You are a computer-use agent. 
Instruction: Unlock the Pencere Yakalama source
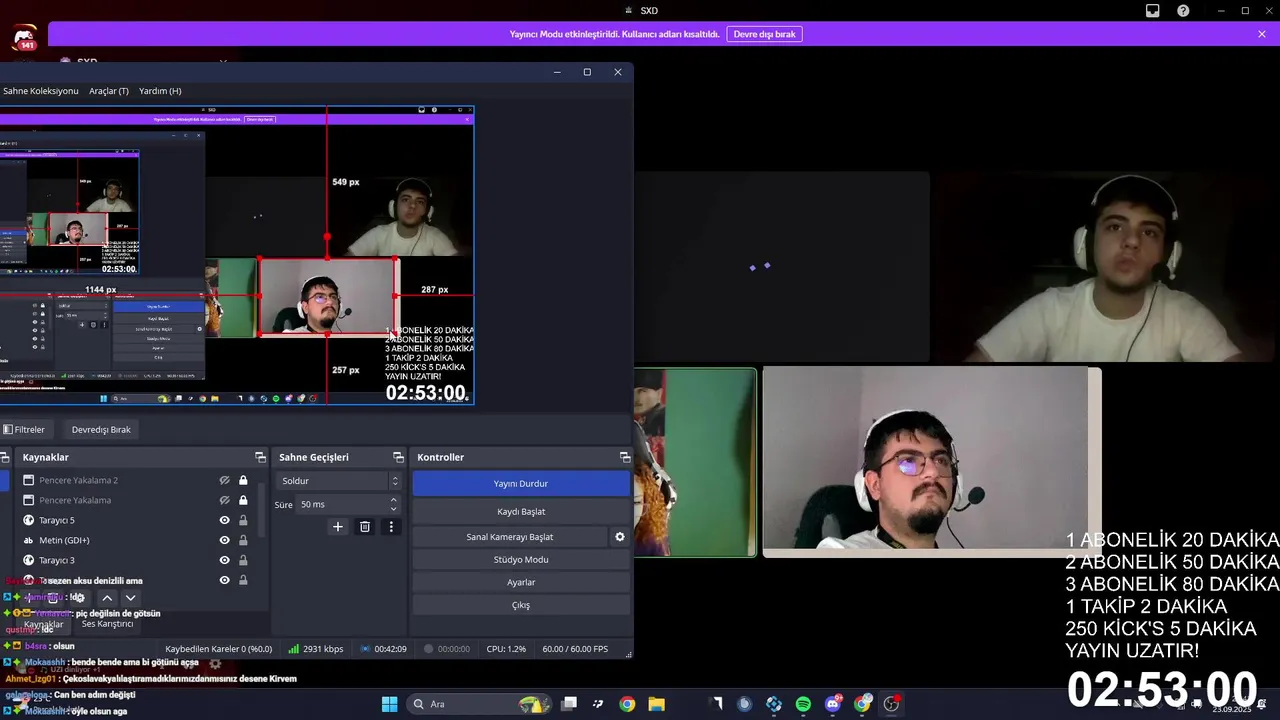point(243,500)
